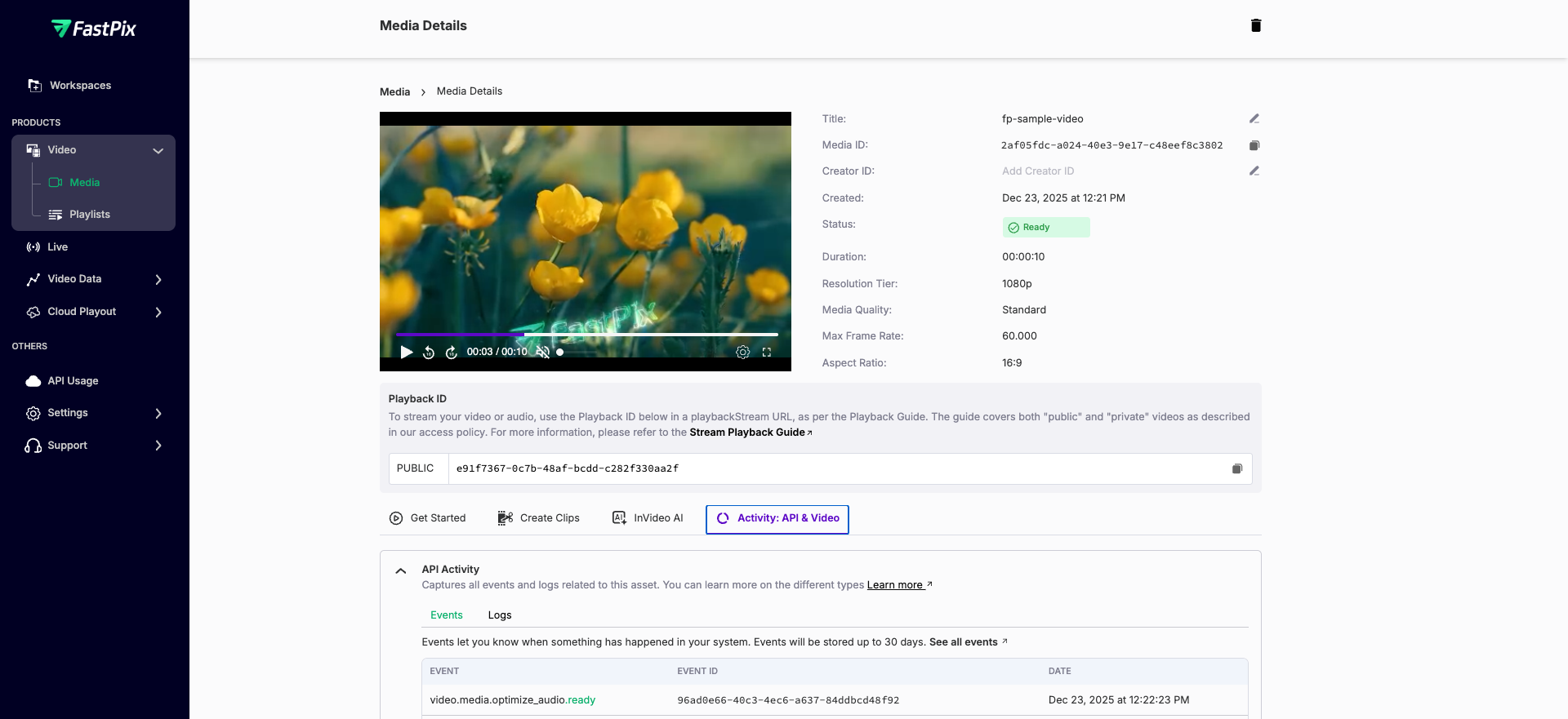Click the Ready status badge
1568x719 pixels.
click(1046, 228)
